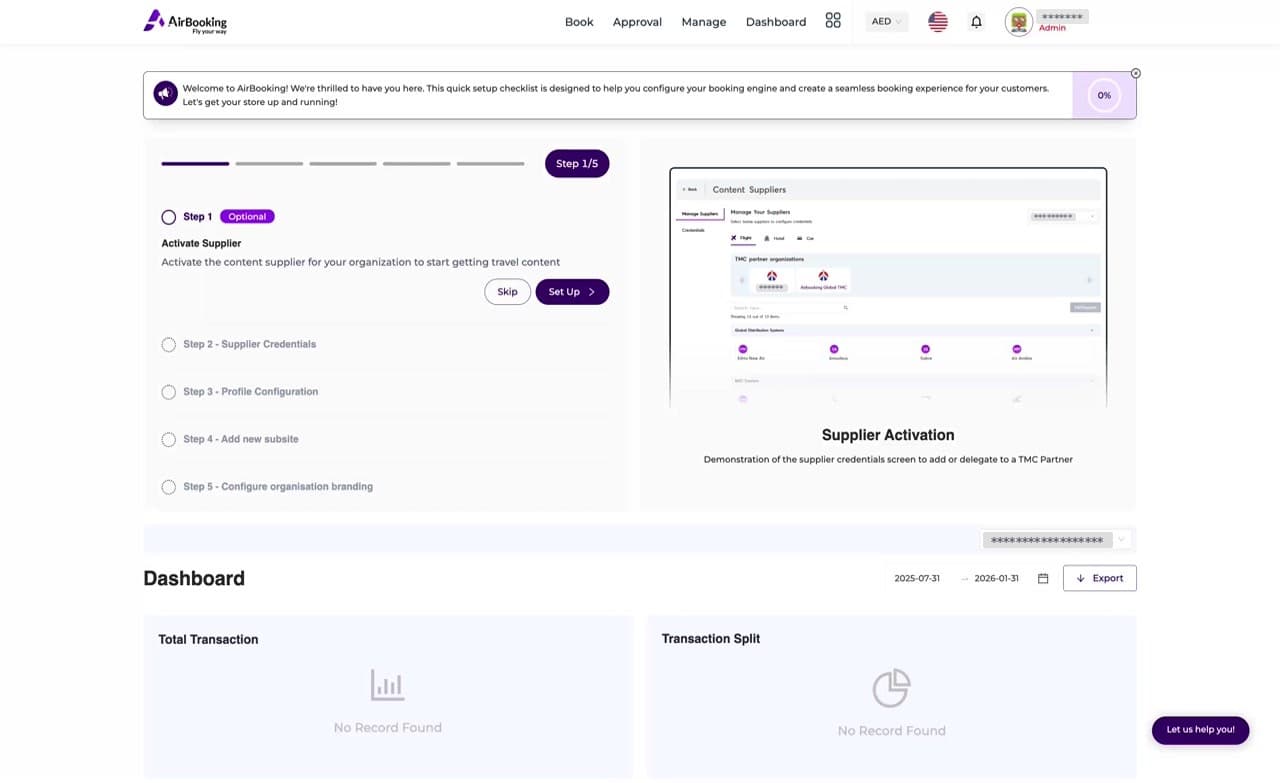Image resolution: width=1280 pixels, height=783 pixels.
Task: Click the Activate Supplier heading
Action: click(201, 243)
